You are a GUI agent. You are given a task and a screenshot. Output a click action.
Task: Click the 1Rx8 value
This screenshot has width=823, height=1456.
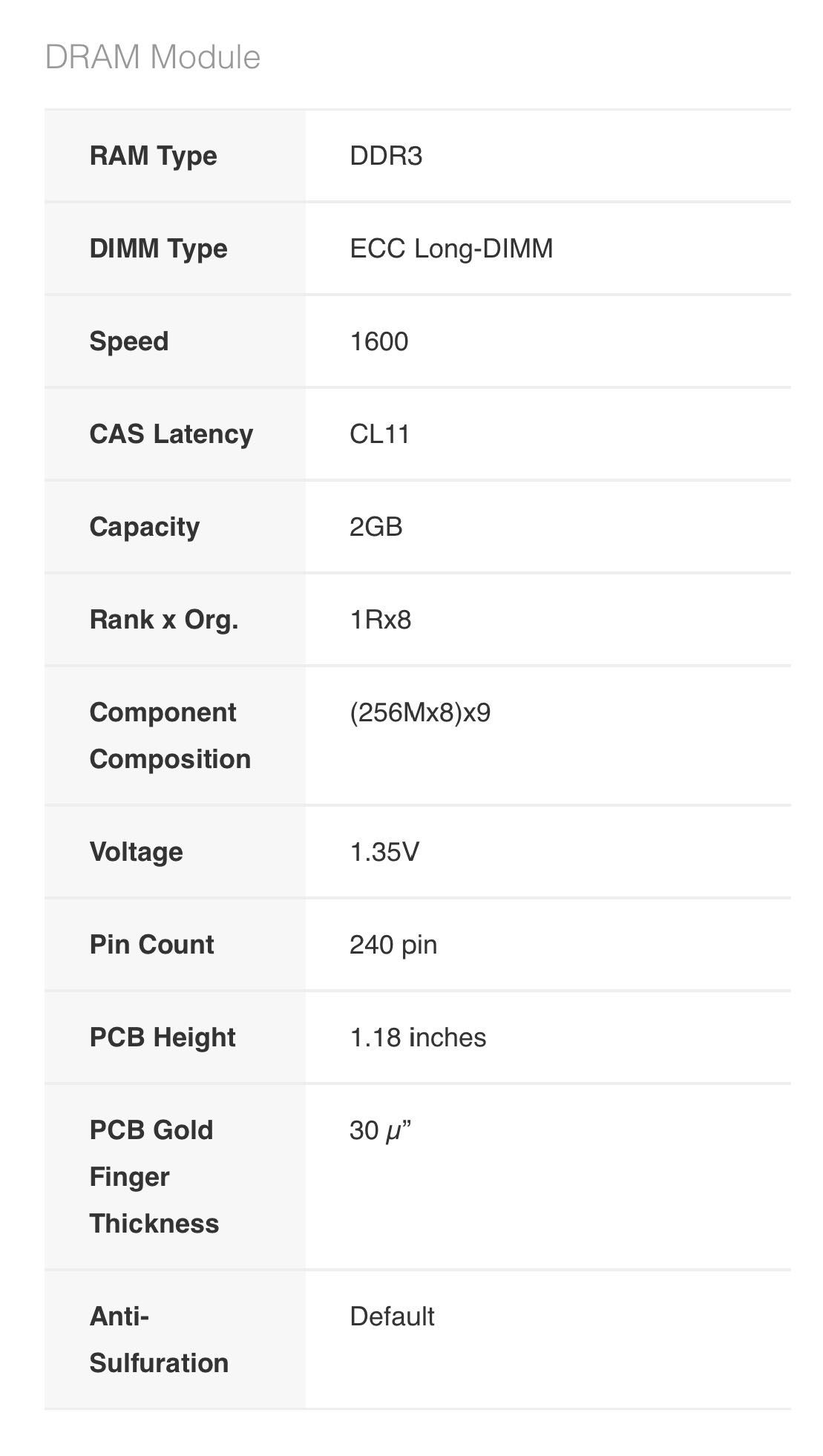tap(381, 620)
